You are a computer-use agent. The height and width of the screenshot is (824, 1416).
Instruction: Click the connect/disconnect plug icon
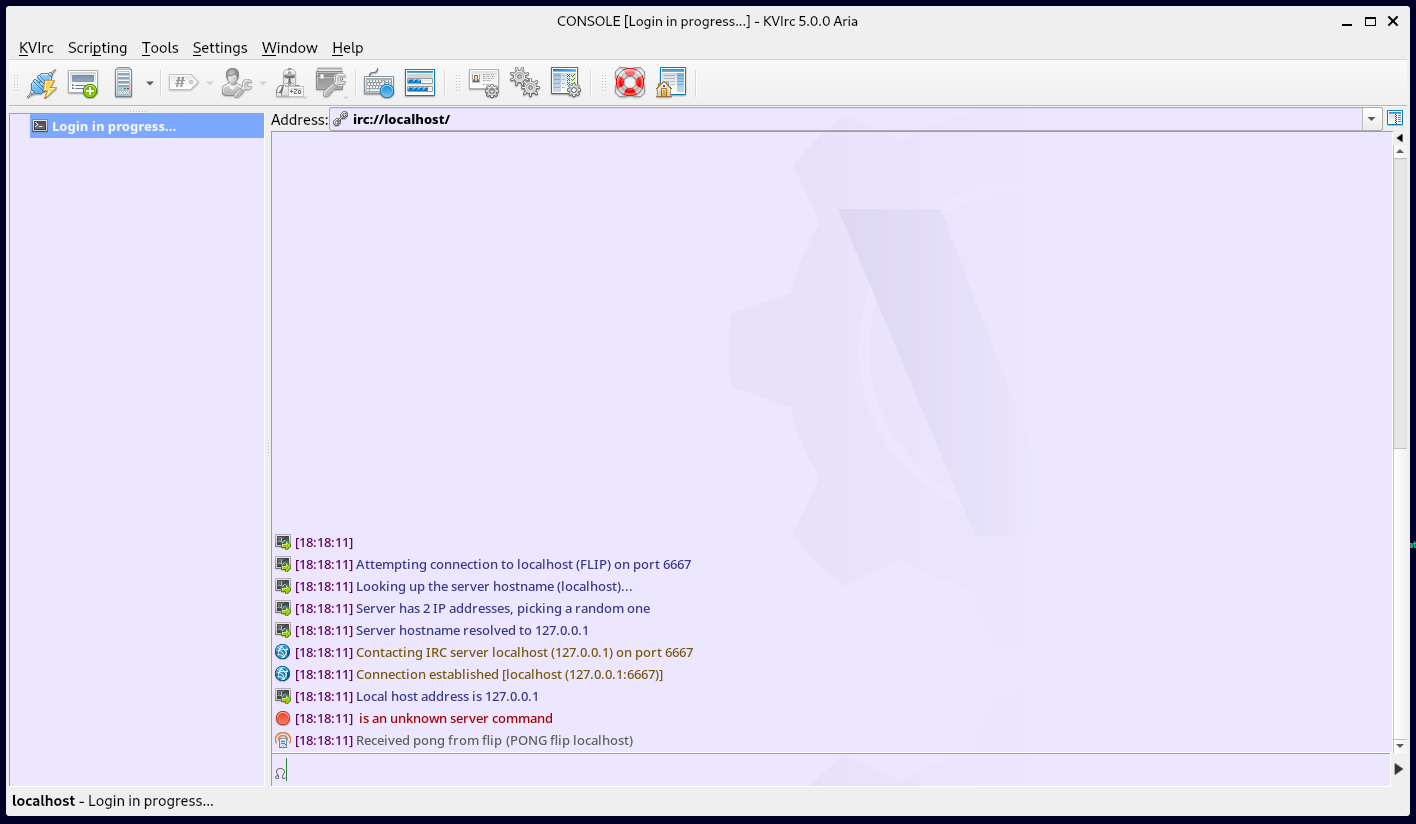click(x=42, y=83)
